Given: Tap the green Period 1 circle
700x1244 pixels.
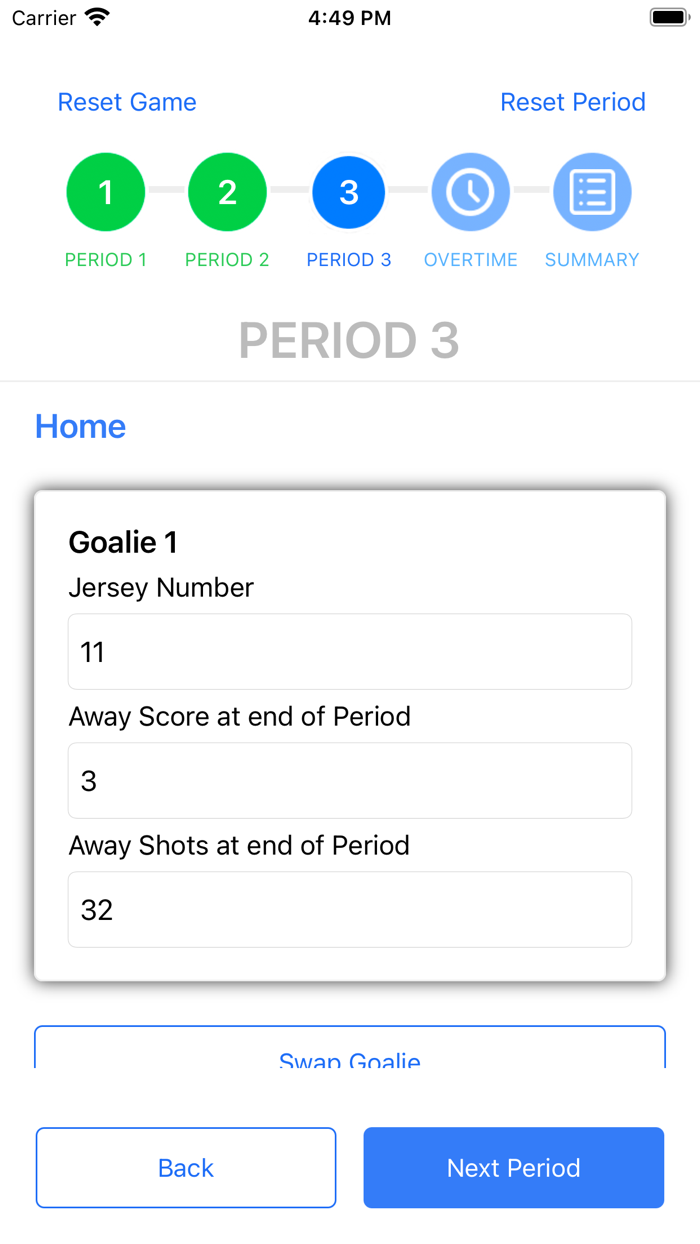Looking at the screenshot, I should coord(105,191).
